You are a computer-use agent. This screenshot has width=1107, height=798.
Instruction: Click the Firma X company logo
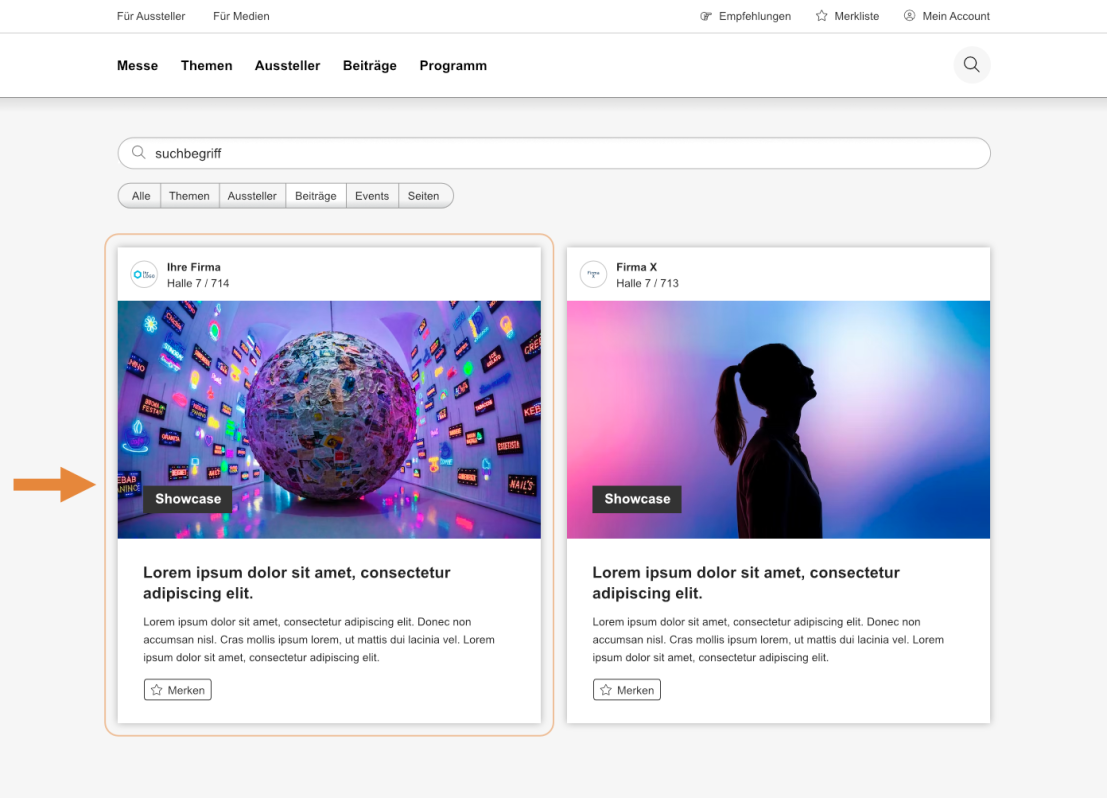tap(594, 274)
